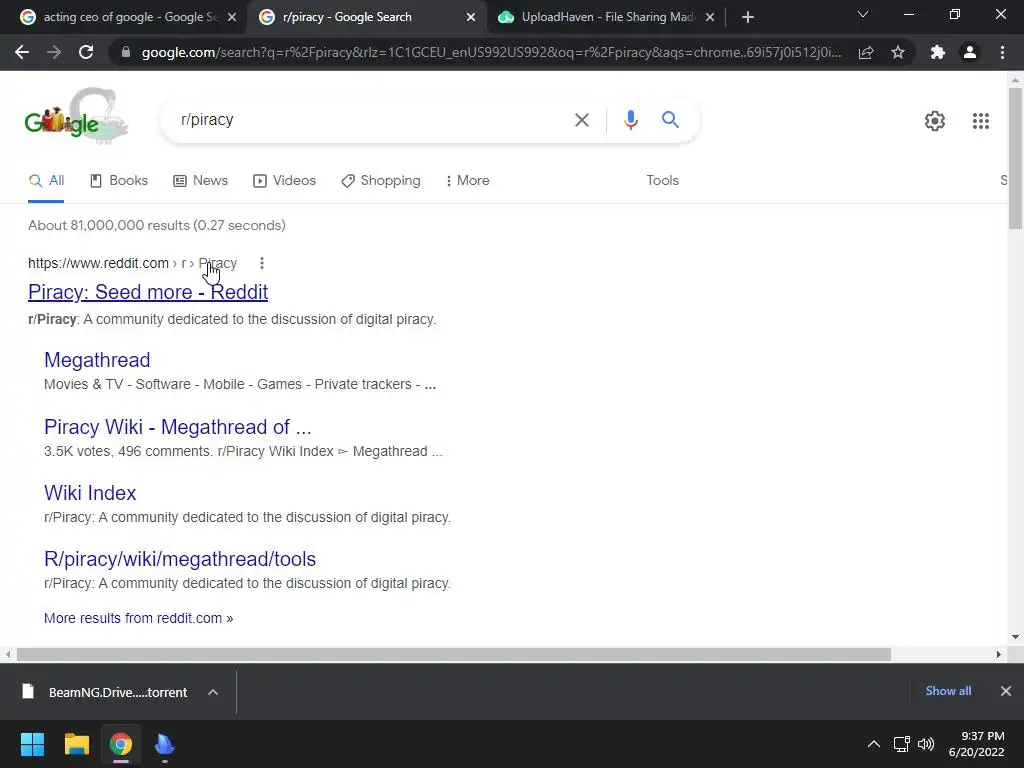1024x768 pixels.
Task: Open the blue flame taskbar app
Action: pyautogui.click(x=165, y=744)
